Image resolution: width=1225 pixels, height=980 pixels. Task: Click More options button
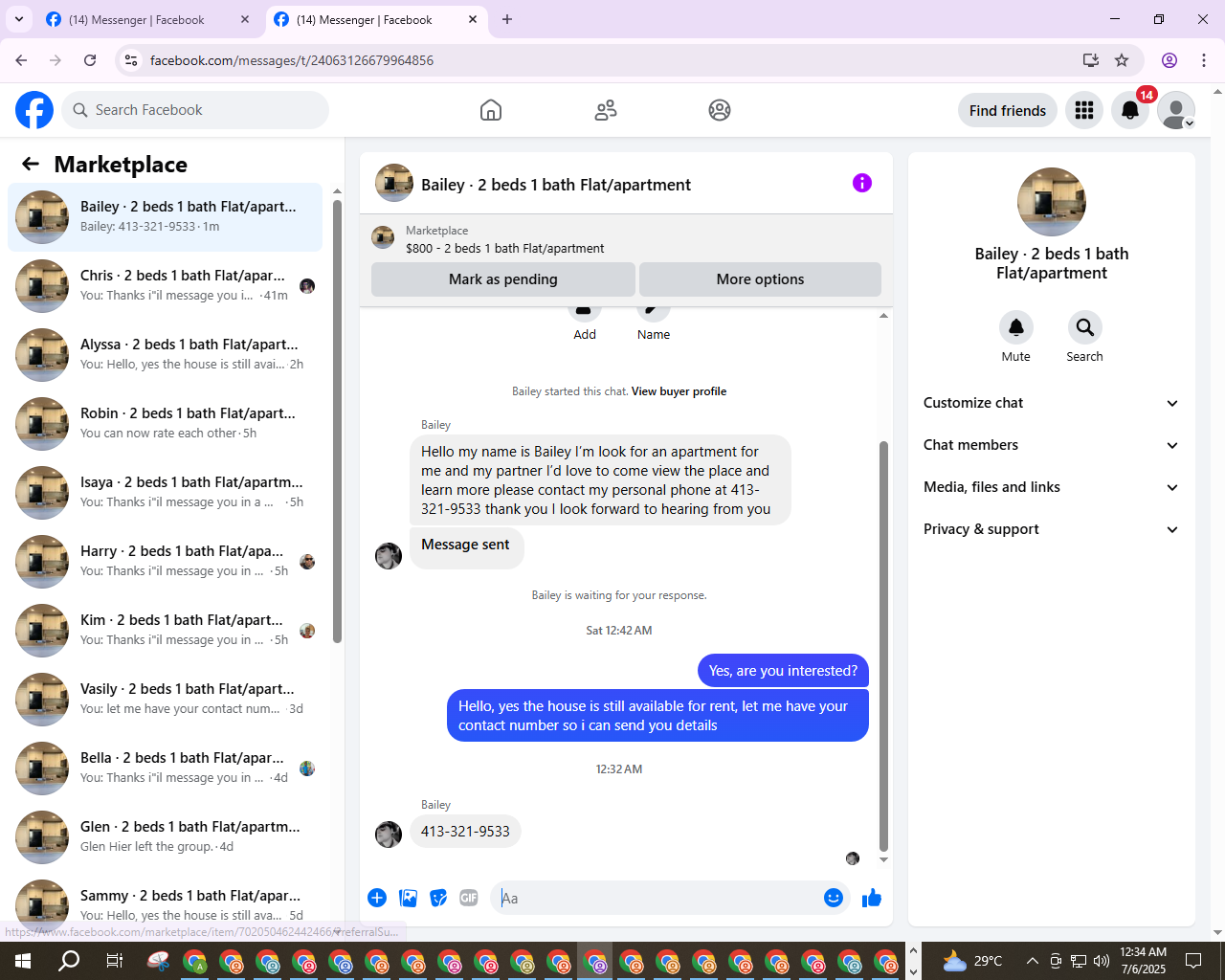click(x=760, y=279)
